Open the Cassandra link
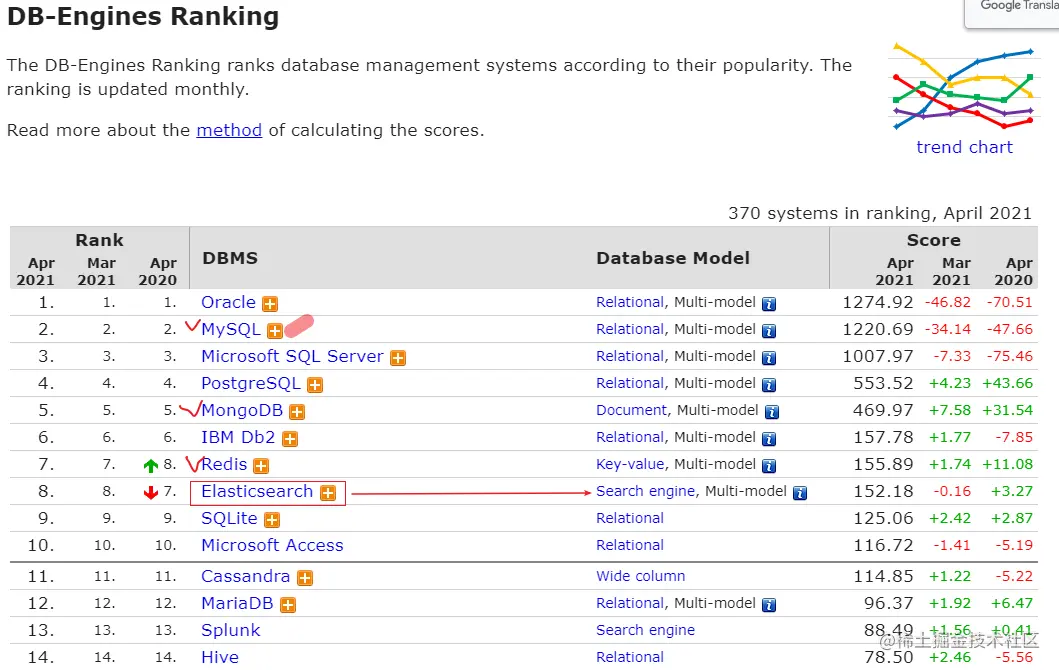 coord(246,576)
